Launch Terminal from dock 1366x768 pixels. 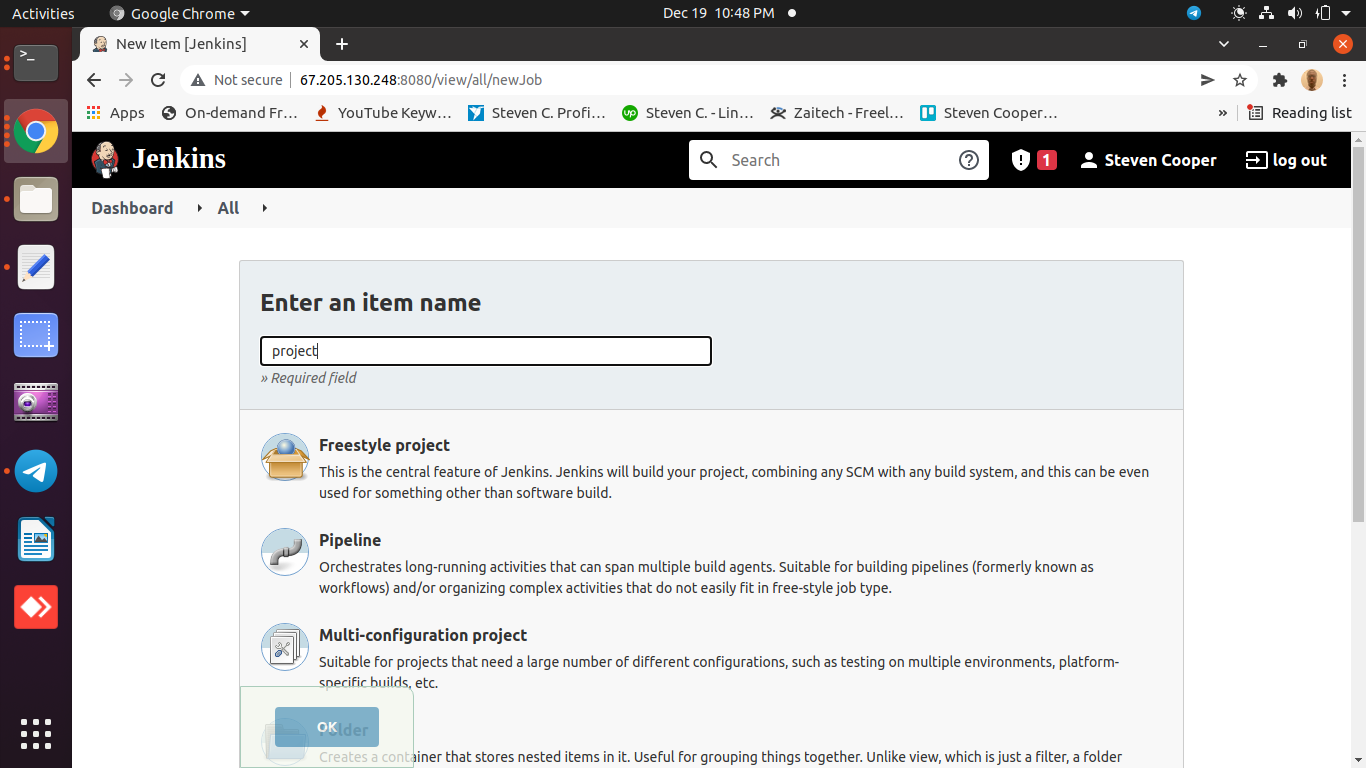[36, 63]
